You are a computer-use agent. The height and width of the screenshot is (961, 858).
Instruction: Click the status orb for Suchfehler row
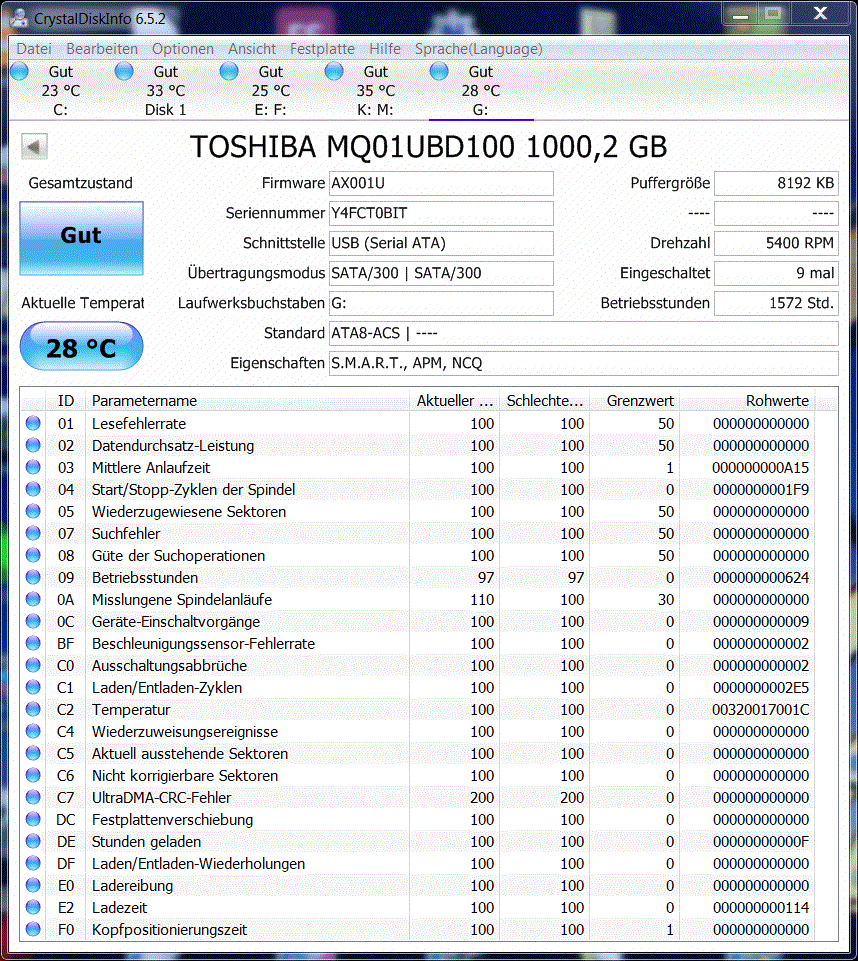(33, 533)
